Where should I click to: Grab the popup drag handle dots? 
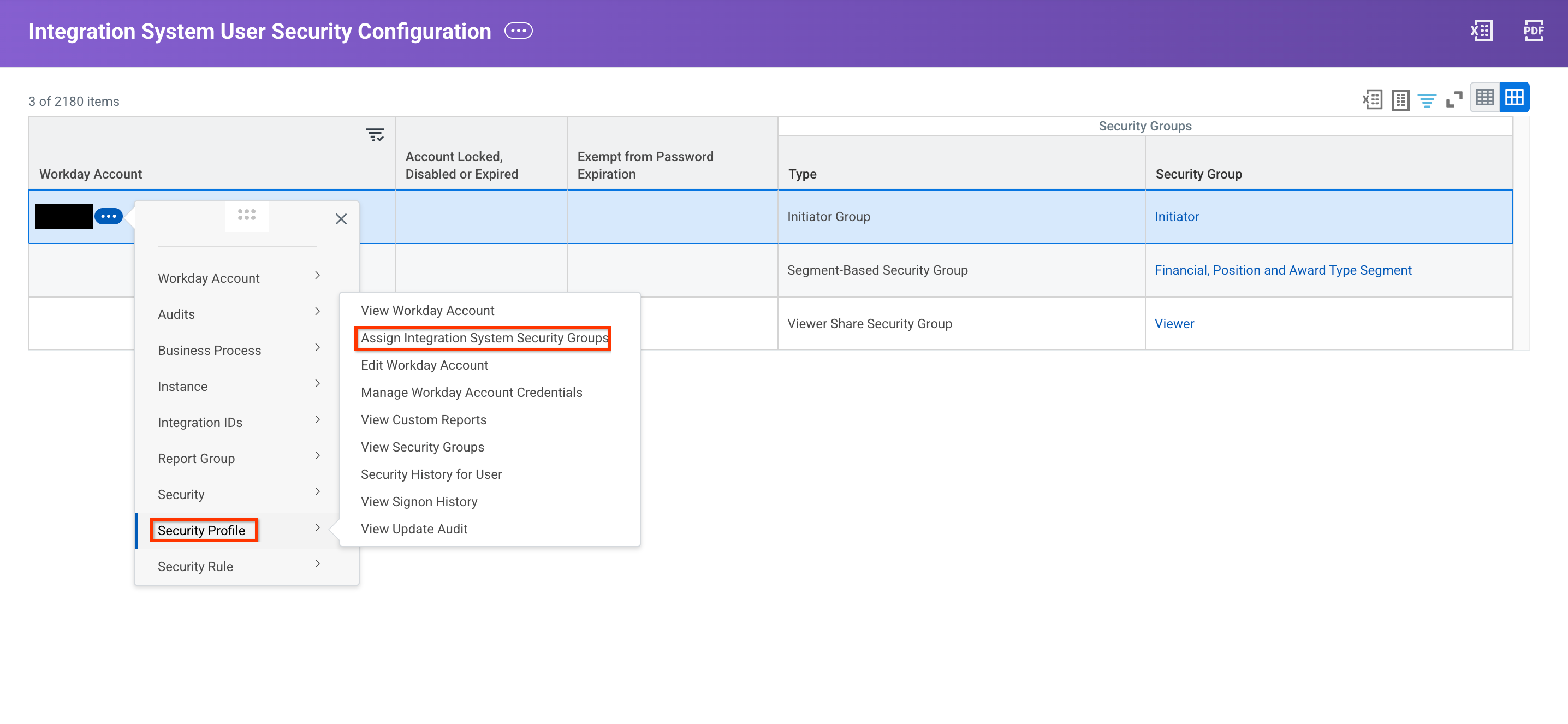point(247,215)
